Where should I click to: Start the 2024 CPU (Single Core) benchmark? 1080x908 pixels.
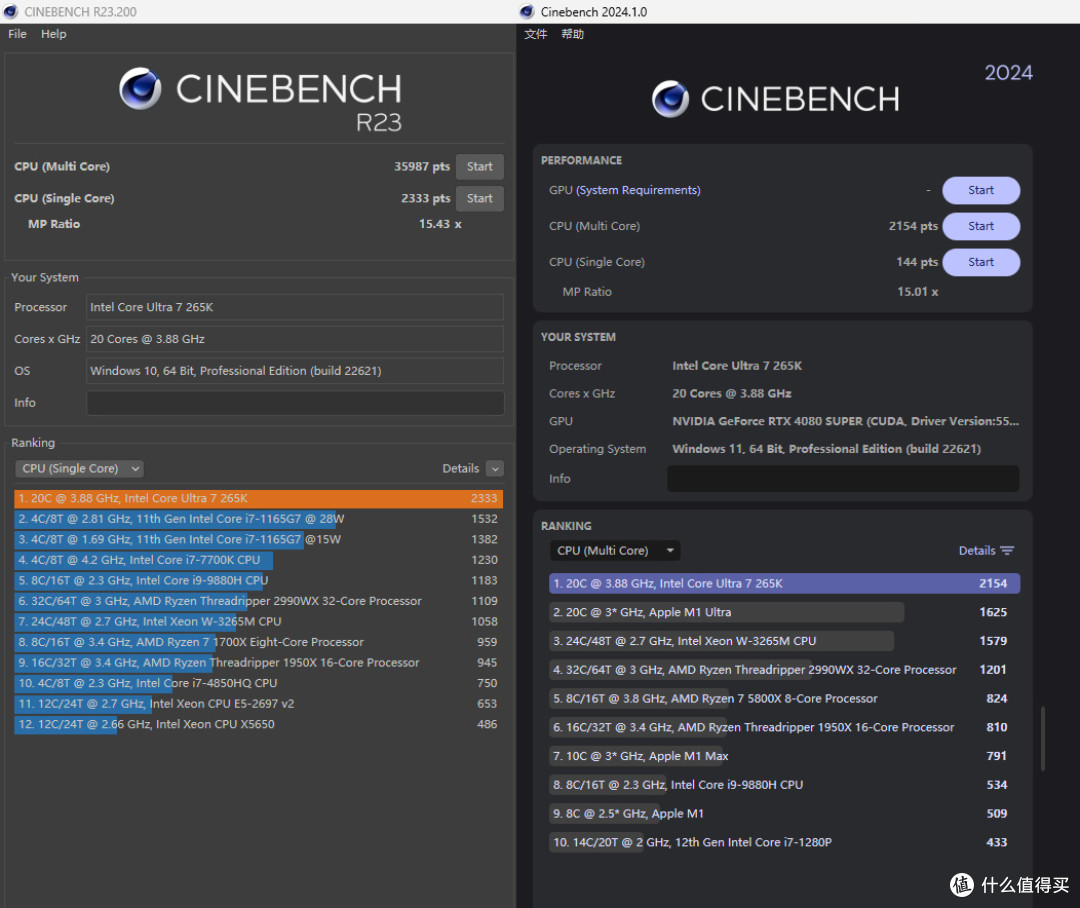click(981, 262)
